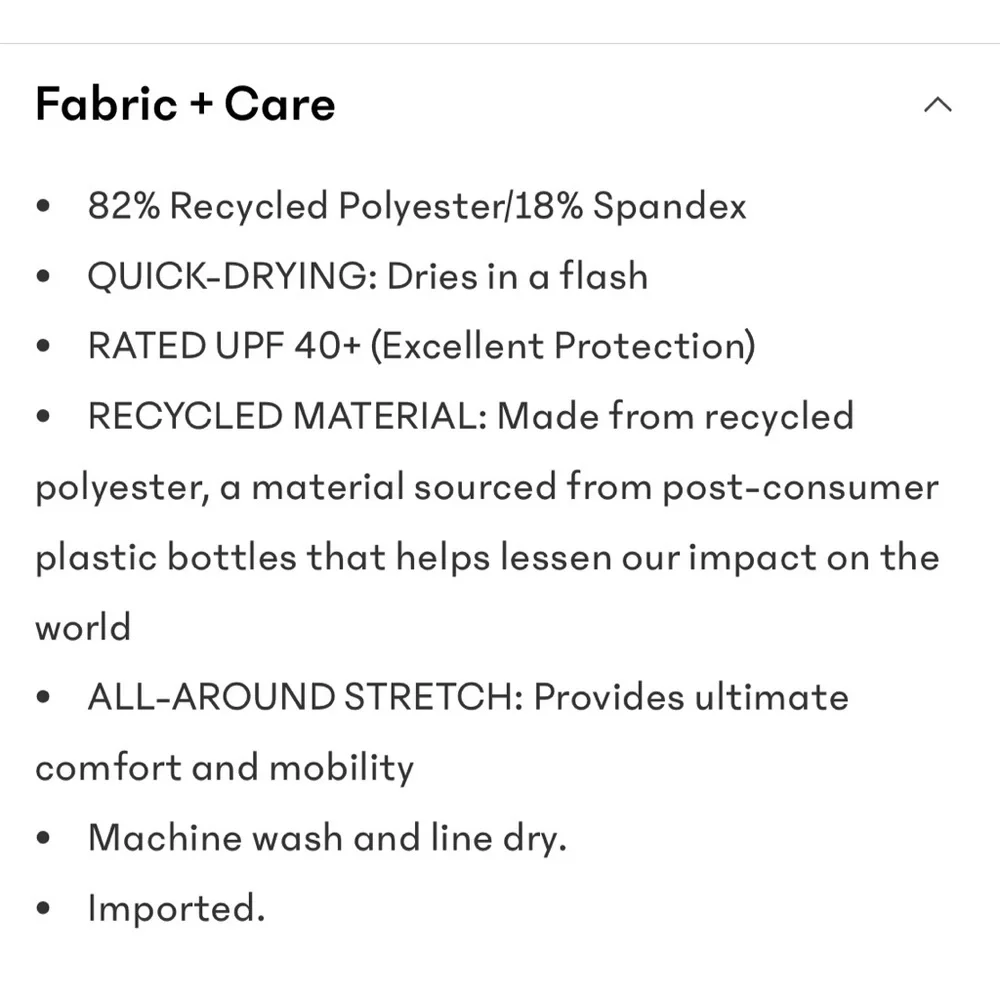Click the Imported bullet text
The height and width of the screenshot is (1000, 1000).
click(176, 908)
